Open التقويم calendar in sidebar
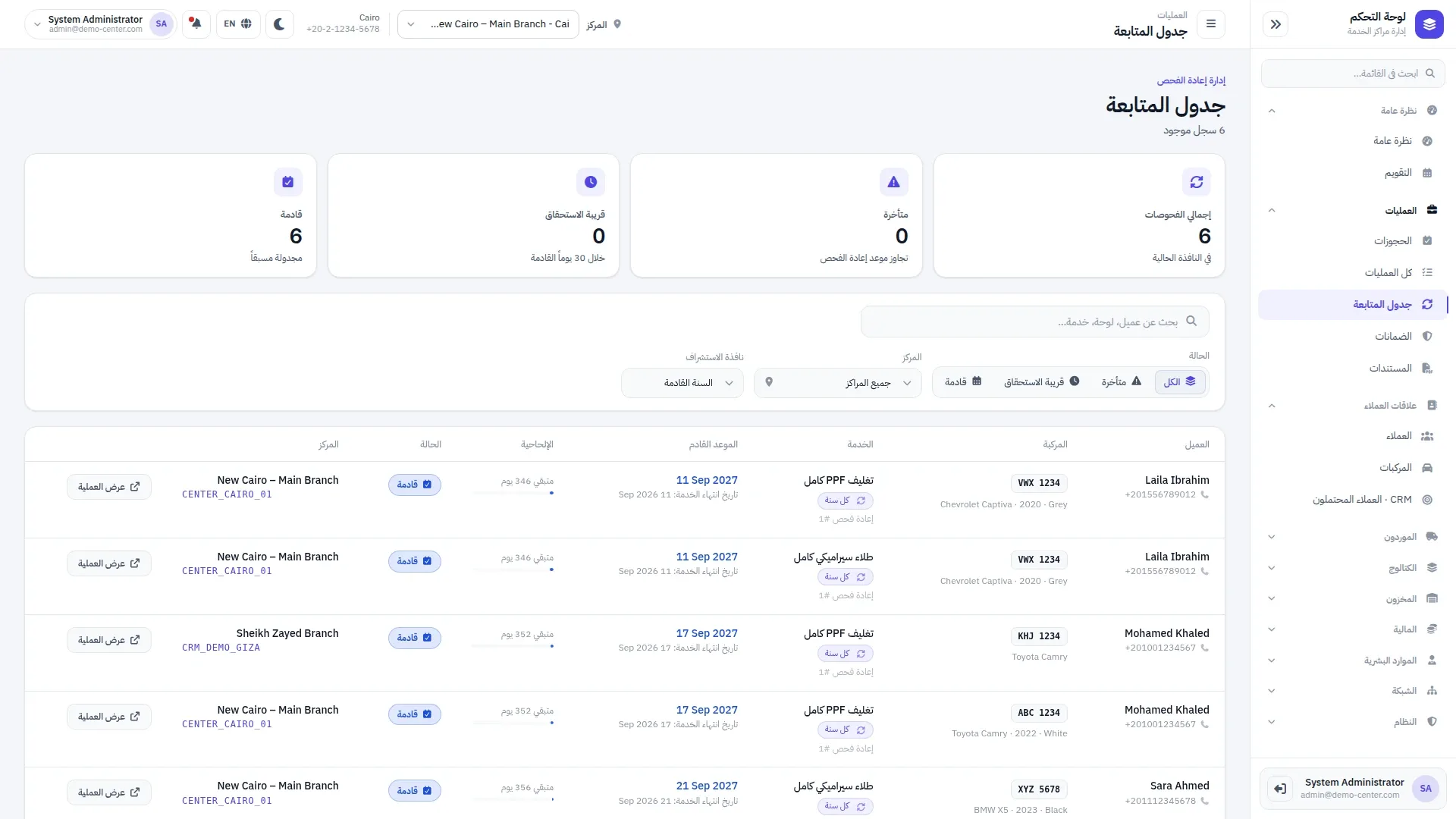The width and height of the screenshot is (1456, 819). pos(1353,173)
